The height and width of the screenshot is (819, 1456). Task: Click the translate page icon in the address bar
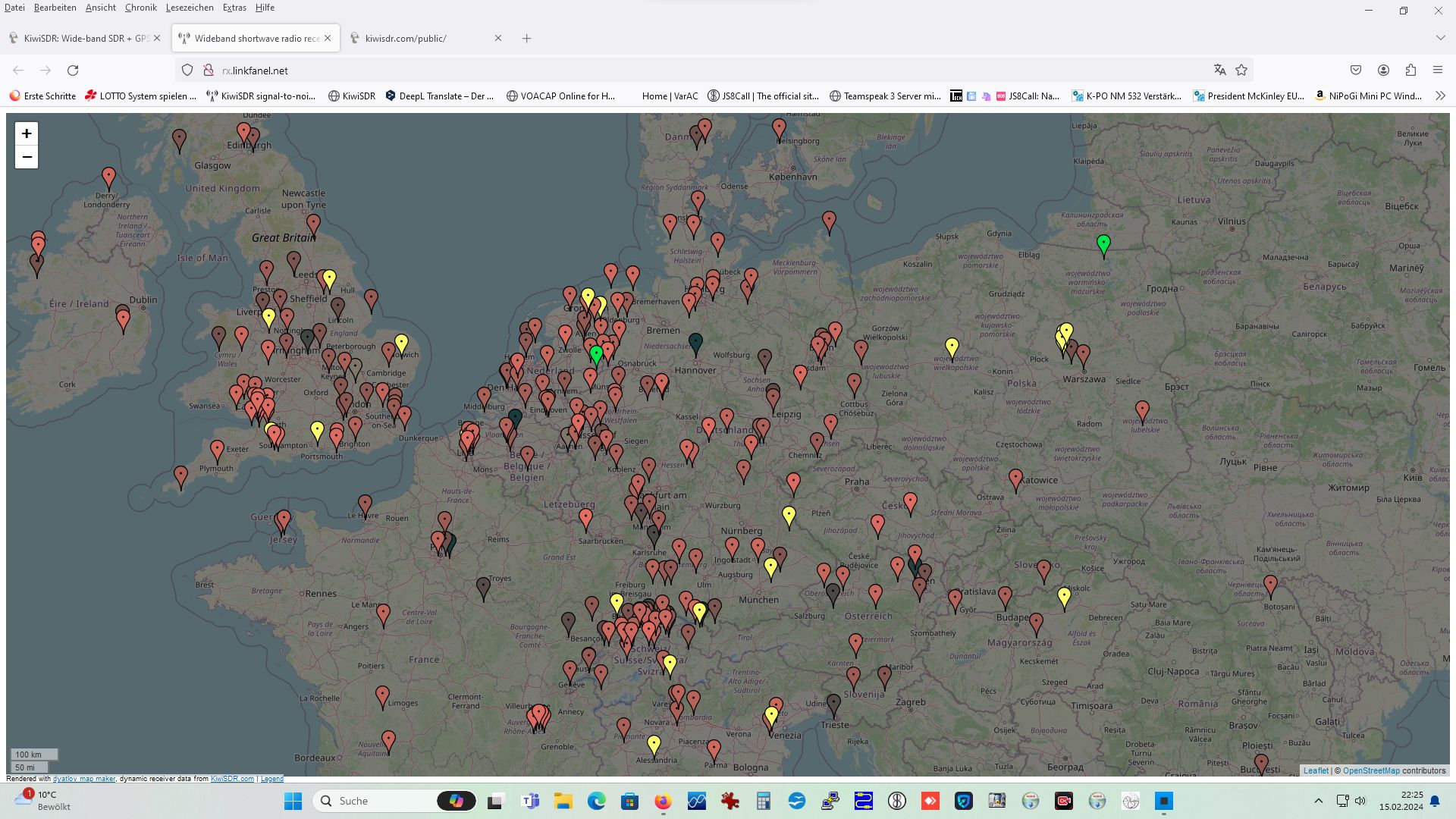[x=1219, y=70]
